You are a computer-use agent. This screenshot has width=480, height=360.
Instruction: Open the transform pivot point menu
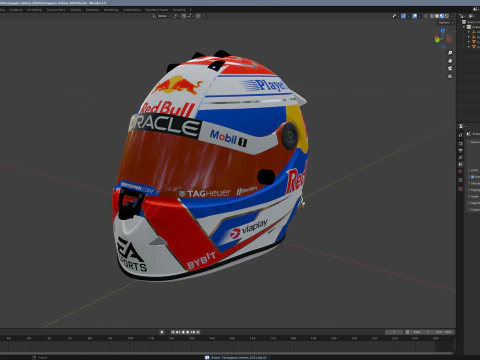176,16
